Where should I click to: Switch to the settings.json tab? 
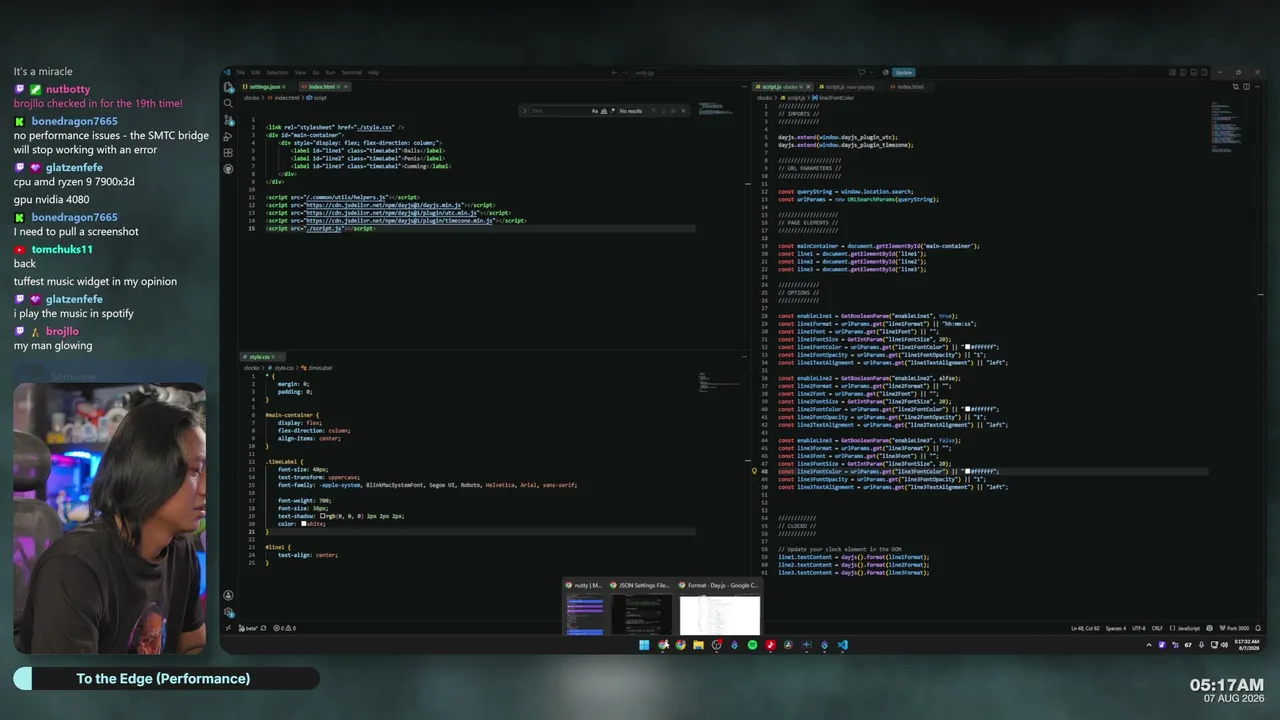(x=269, y=87)
